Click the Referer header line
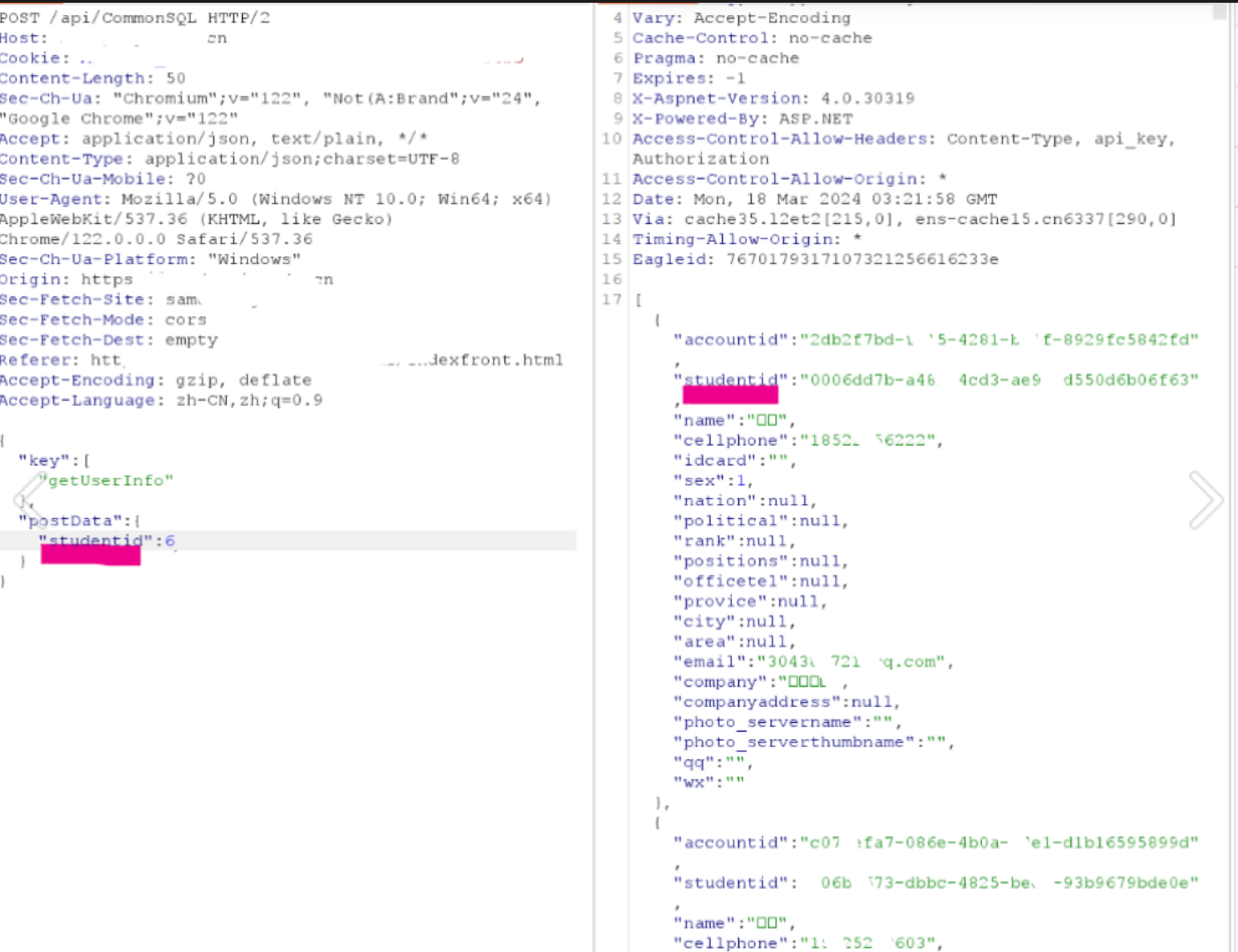1238x952 pixels. [x=281, y=360]
